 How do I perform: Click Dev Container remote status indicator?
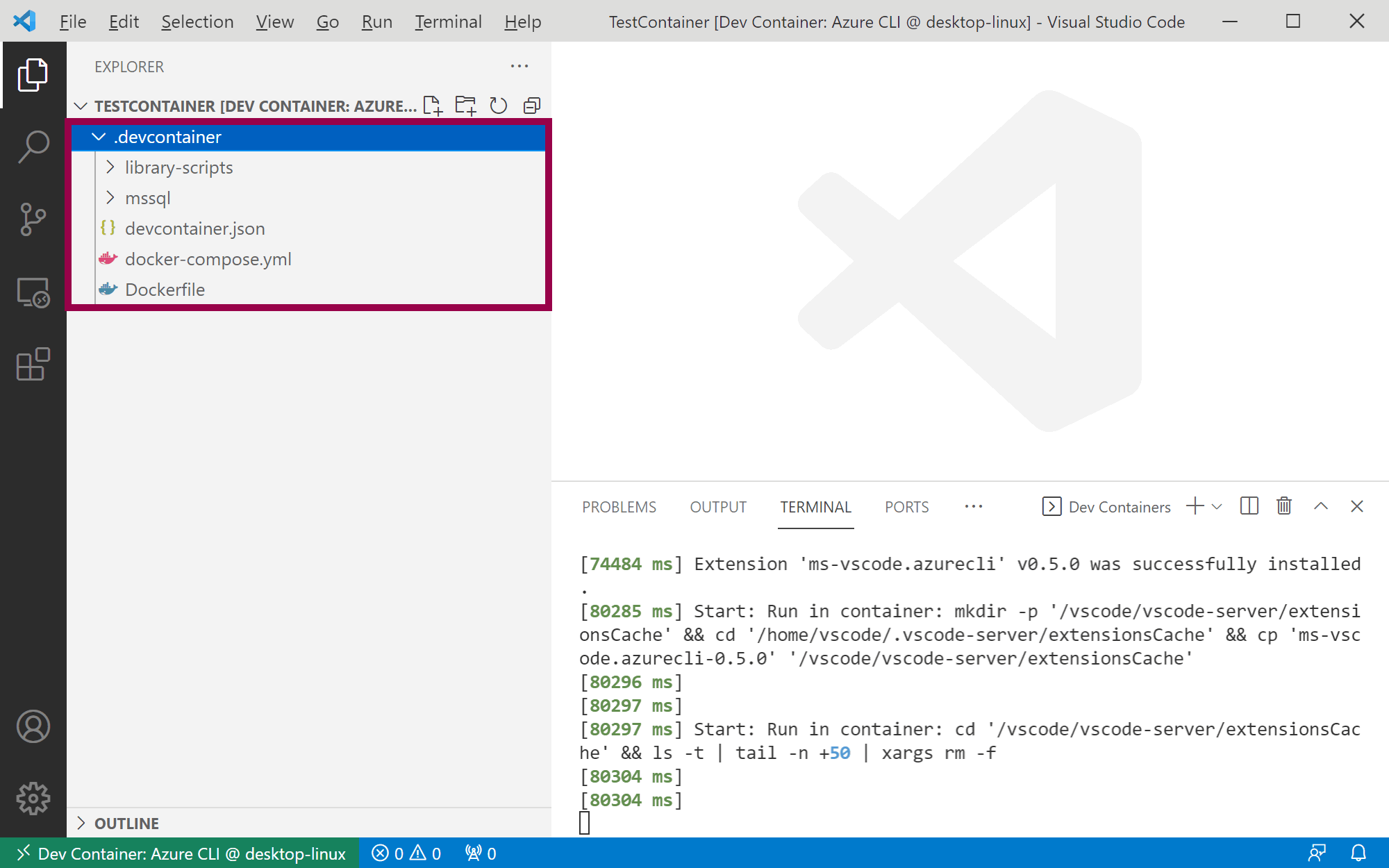[181, 853]
